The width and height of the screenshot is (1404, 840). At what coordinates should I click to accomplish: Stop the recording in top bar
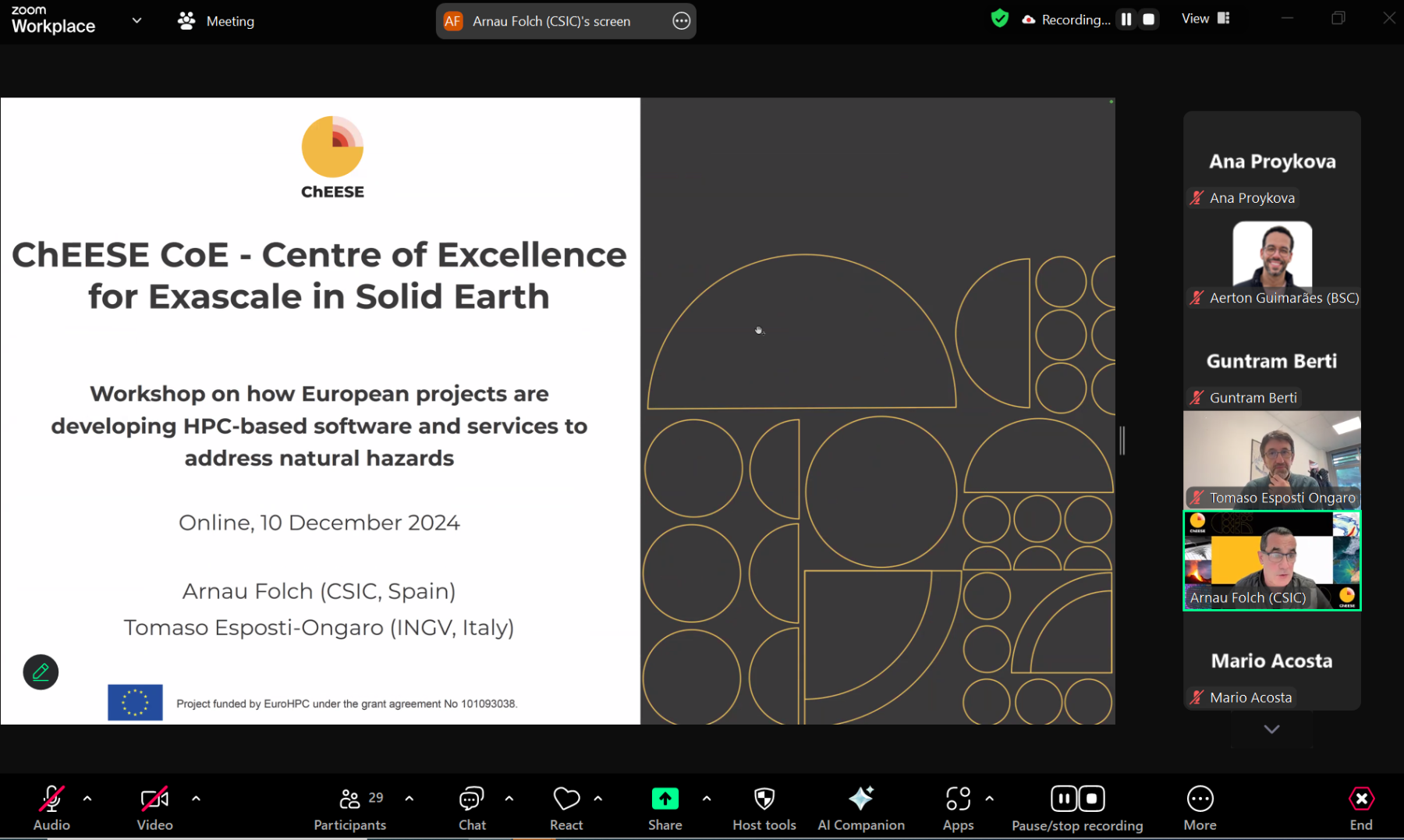click(x=1149, y=19)
